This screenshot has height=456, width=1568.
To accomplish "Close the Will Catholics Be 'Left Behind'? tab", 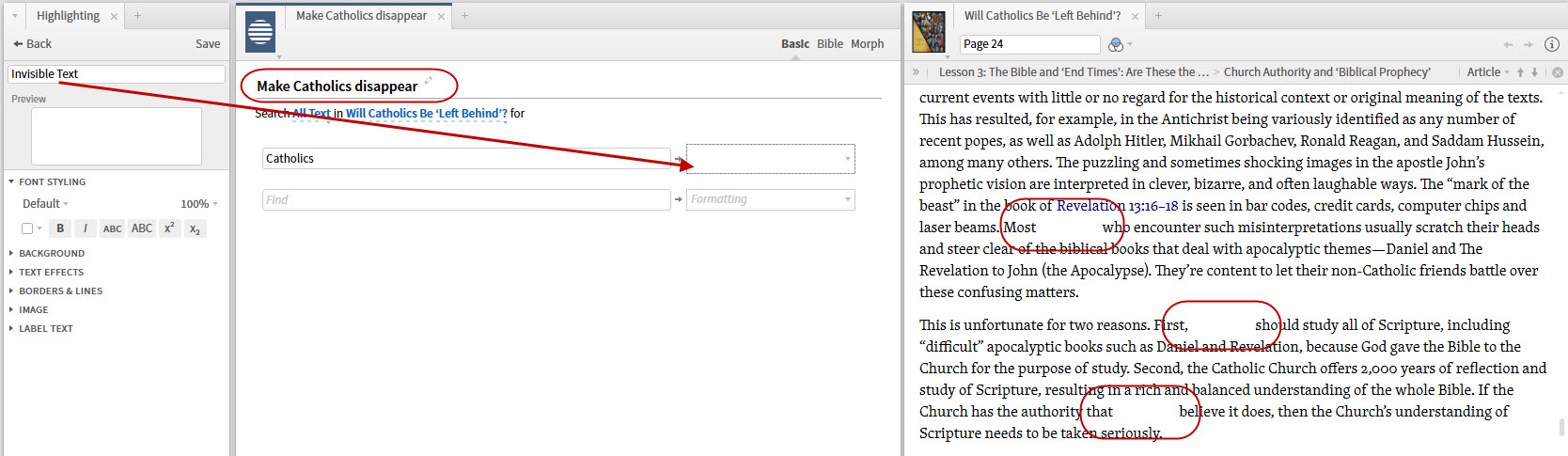I will [x=1135, y=16].
